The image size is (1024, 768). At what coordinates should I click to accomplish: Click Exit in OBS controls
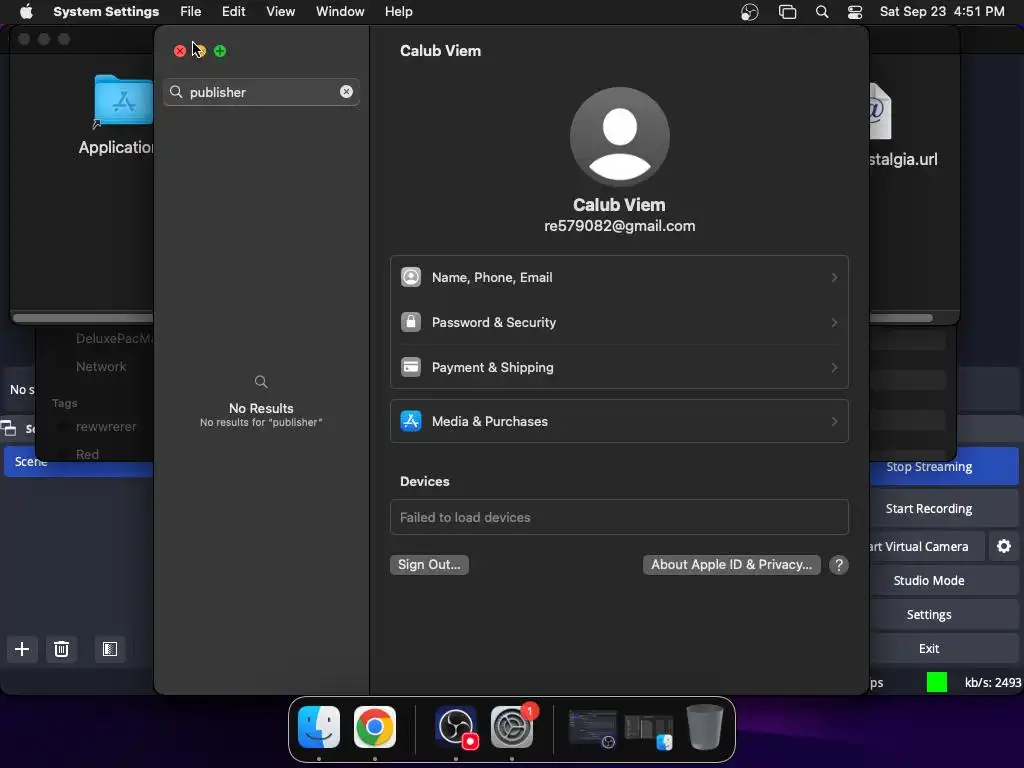(945, 648)
